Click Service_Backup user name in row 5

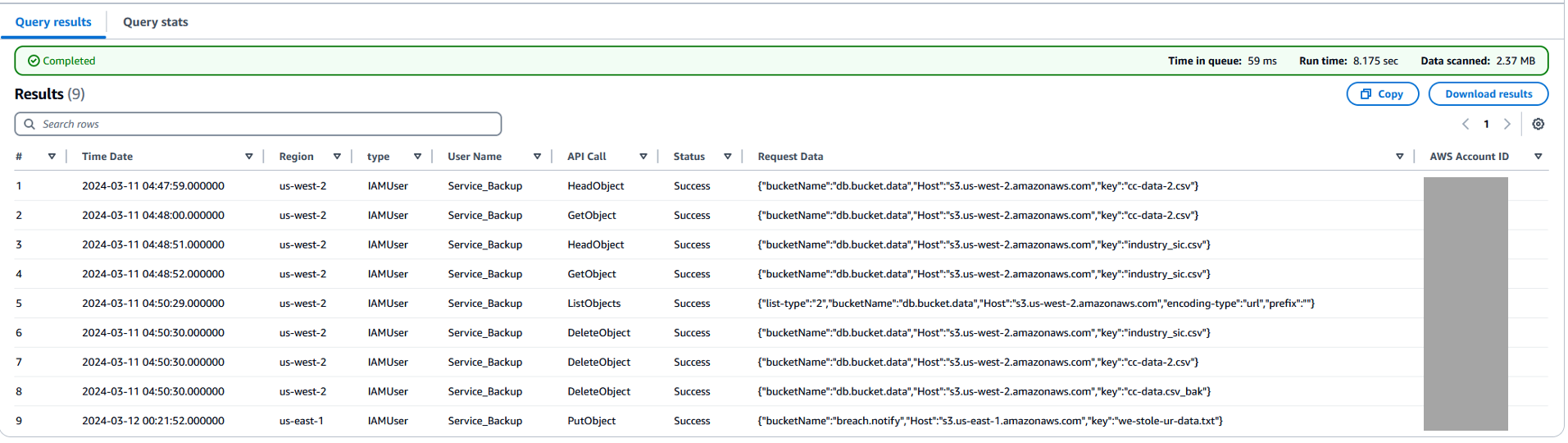click(x=485, y=304)
